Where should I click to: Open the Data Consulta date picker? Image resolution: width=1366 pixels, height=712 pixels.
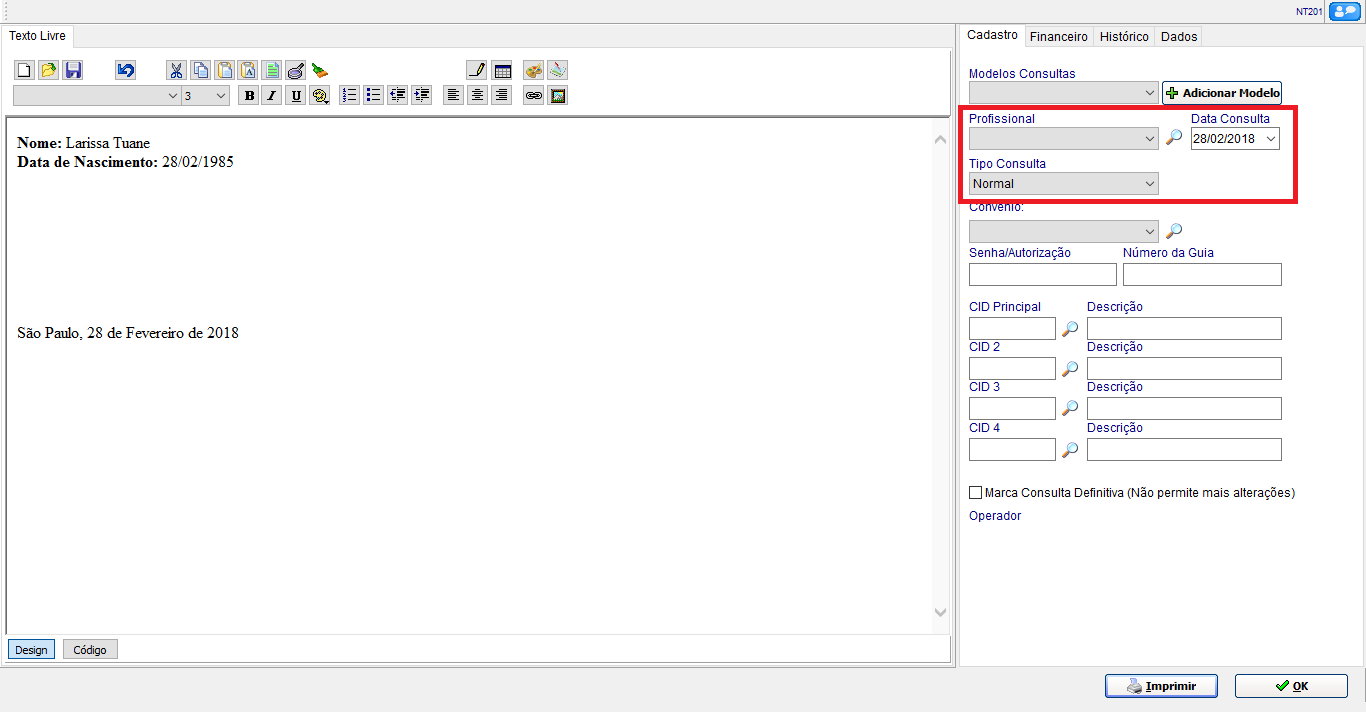[x=1270, y=139]
